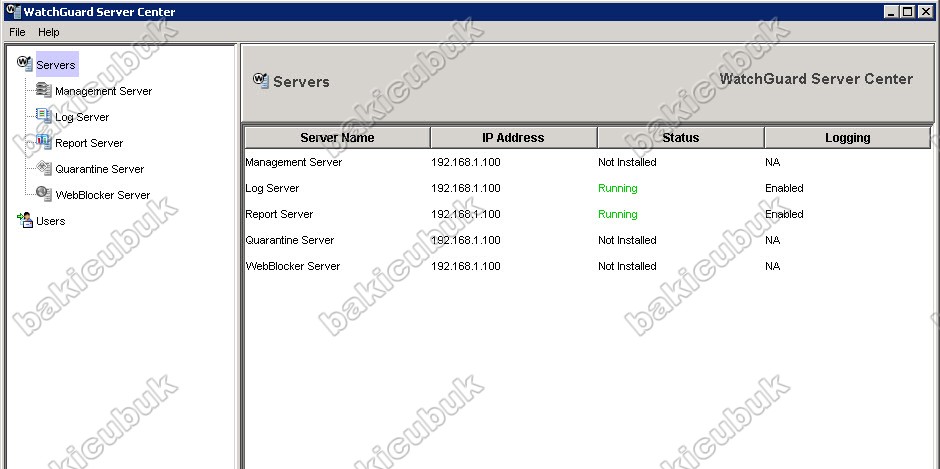Click WebBlocker Server row name cell
The width and height of the screenshot is (940, 469).
293,266
